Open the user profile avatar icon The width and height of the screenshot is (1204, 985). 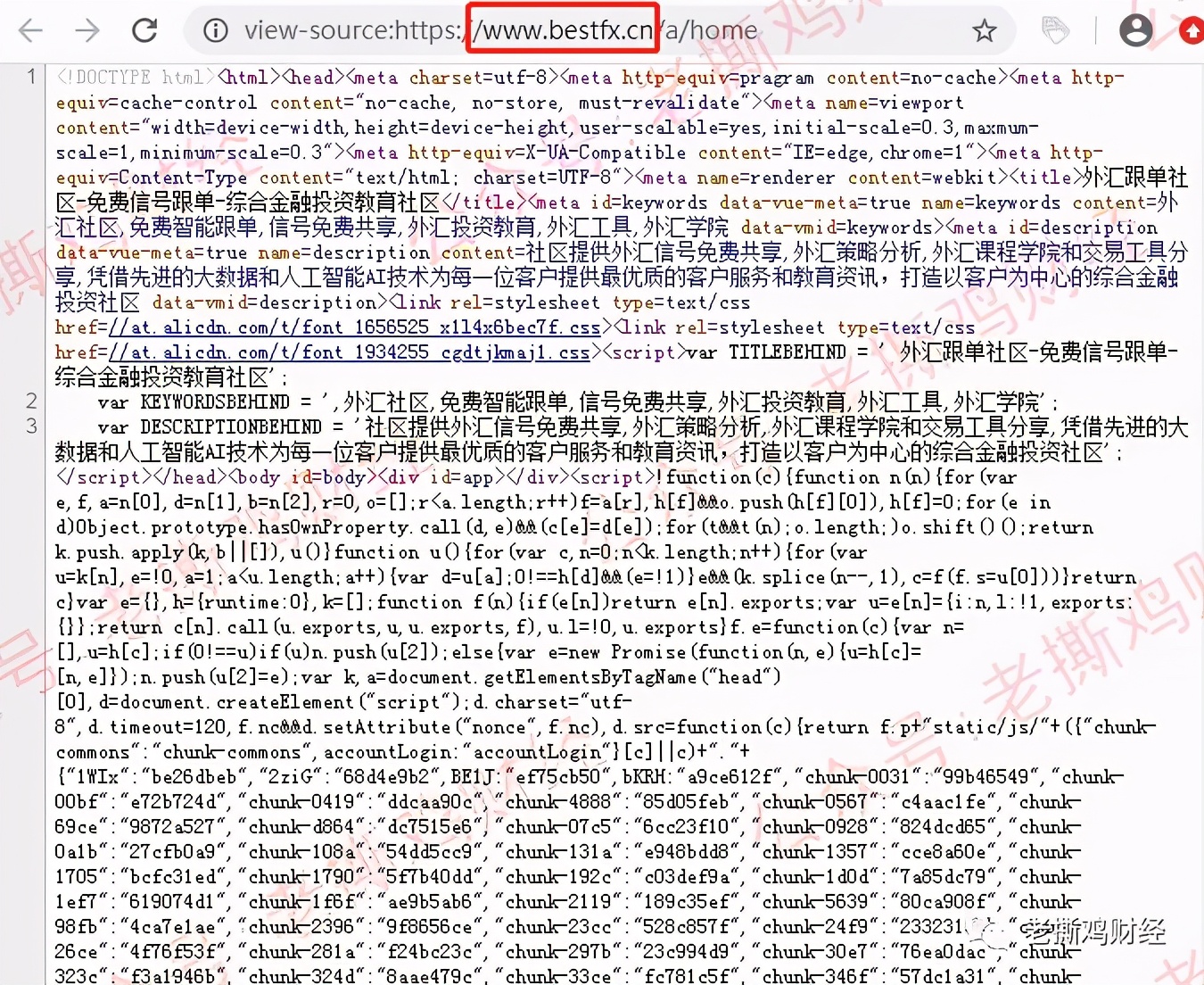pyautogui.click(x=1135, y=30)
